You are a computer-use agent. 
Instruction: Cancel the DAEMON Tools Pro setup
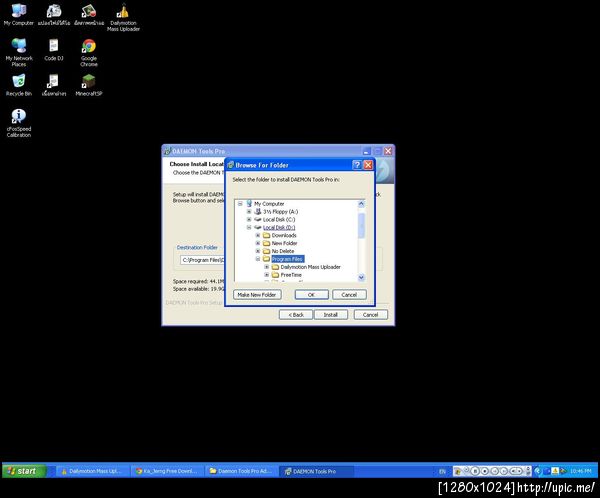(x=370, y=315)
